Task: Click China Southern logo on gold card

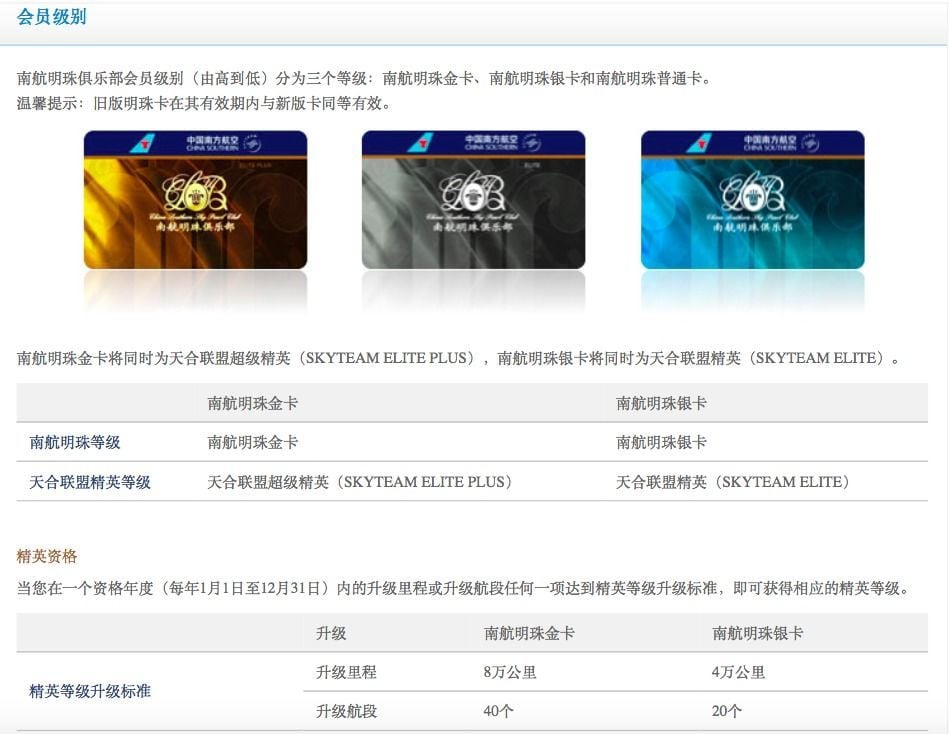Action: pyautogui.click(x=142, y=143)
